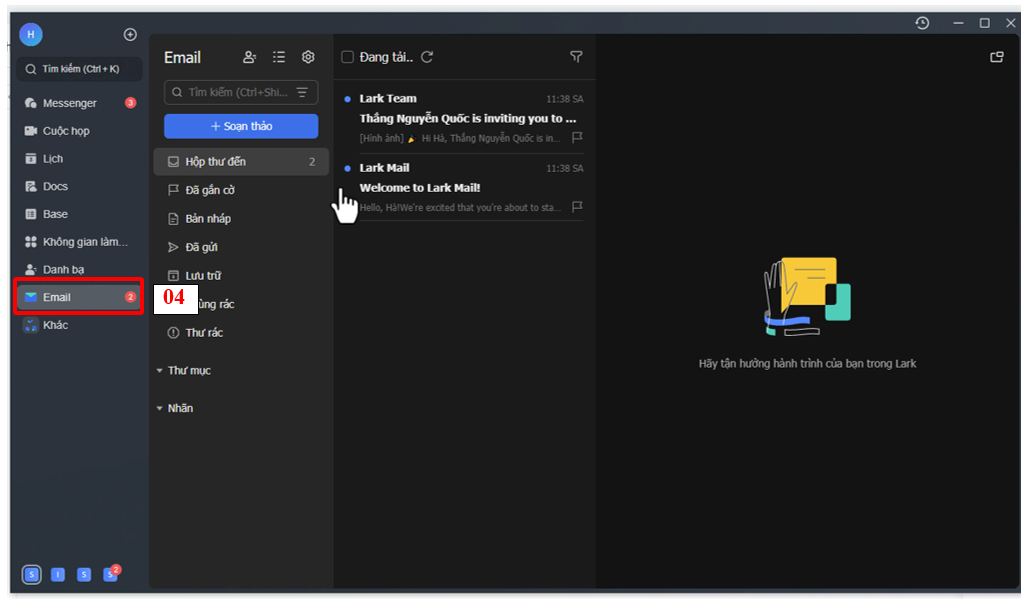This screenshot has width=1031, height=604.
Task: Minimize the Lark window
Action: click(958, 23)
